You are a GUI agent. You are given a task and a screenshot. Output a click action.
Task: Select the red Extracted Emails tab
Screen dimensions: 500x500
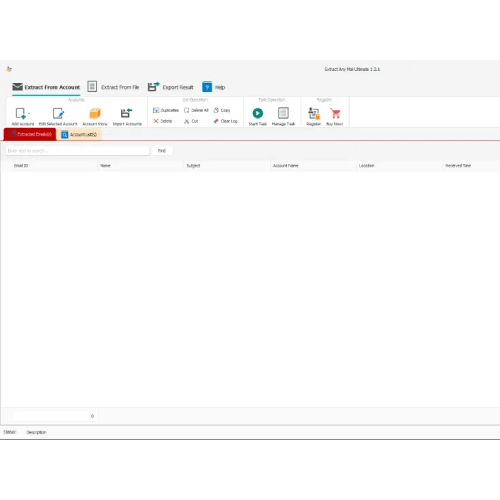click(x=30, y=134)
